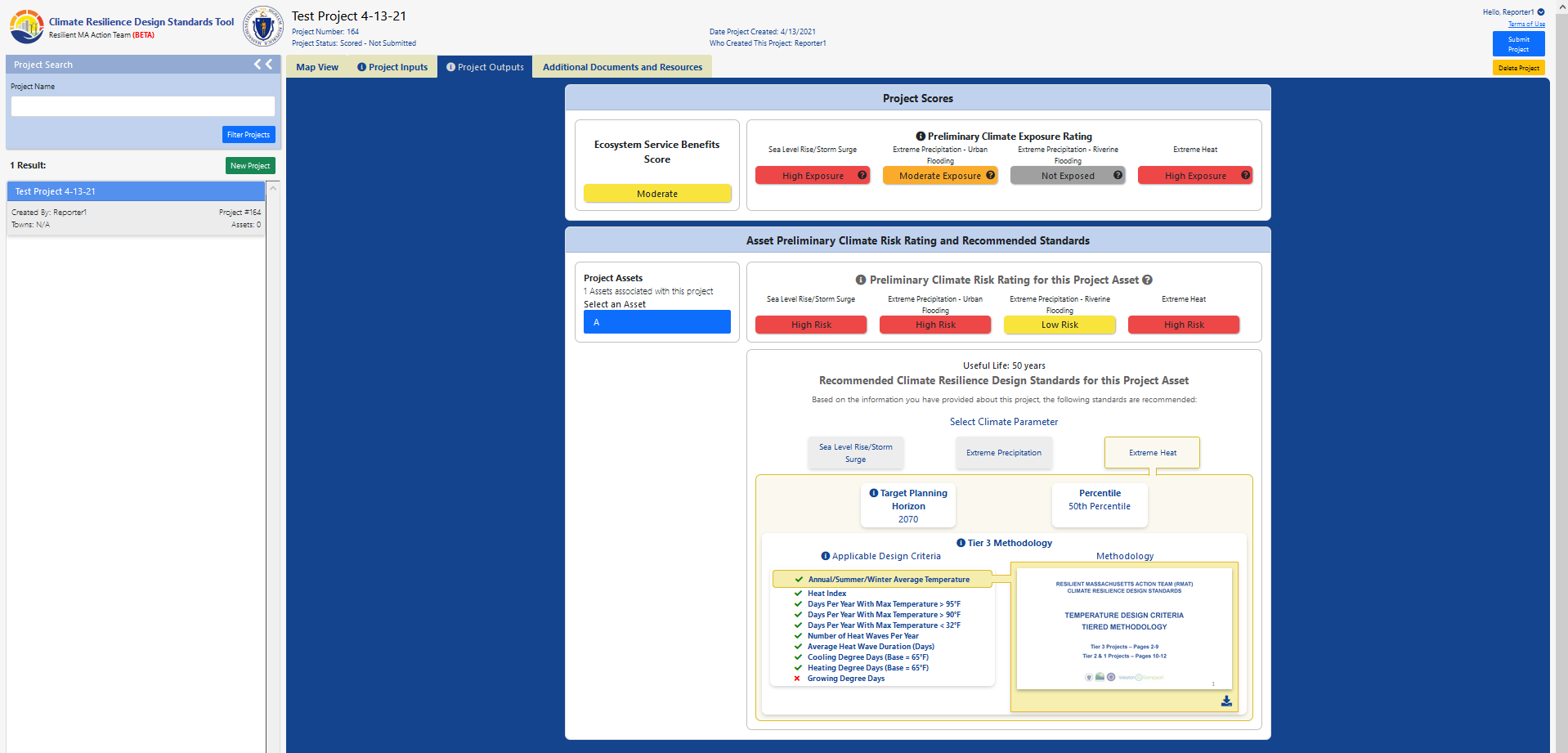Click the help icon on Sea Level High Exposure

[x=862, y=175]
